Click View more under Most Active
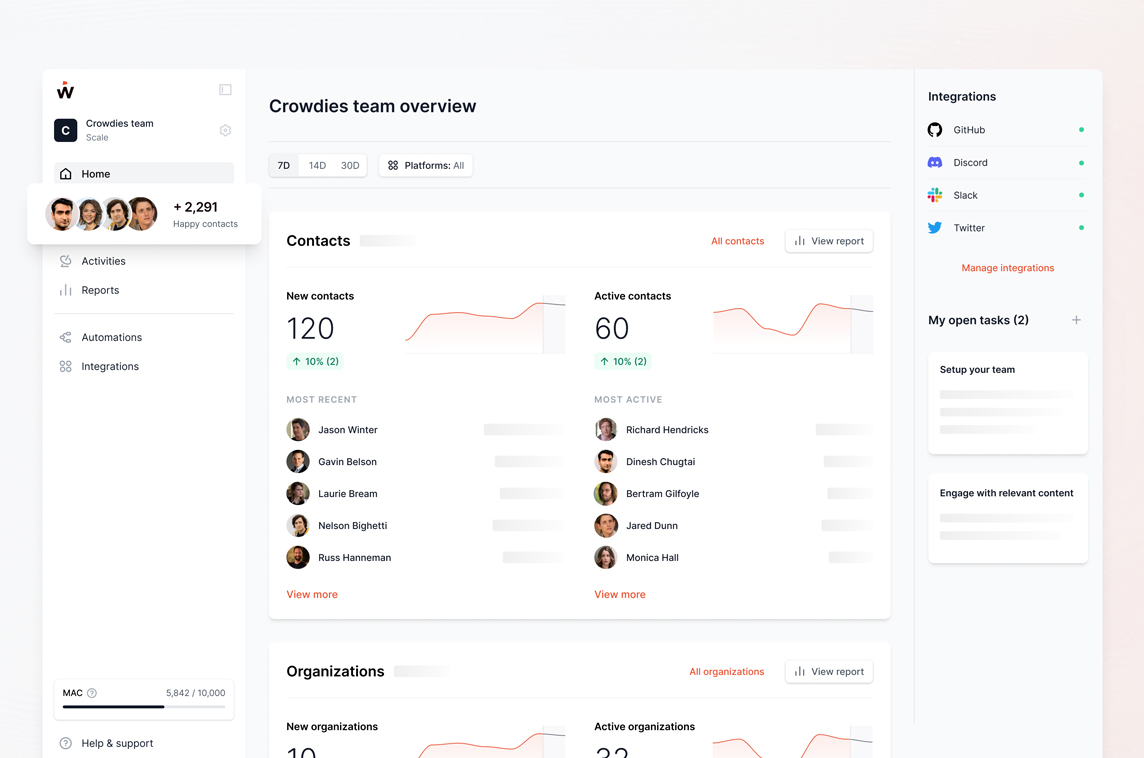 pyautogui.click(x=619, y=595)
